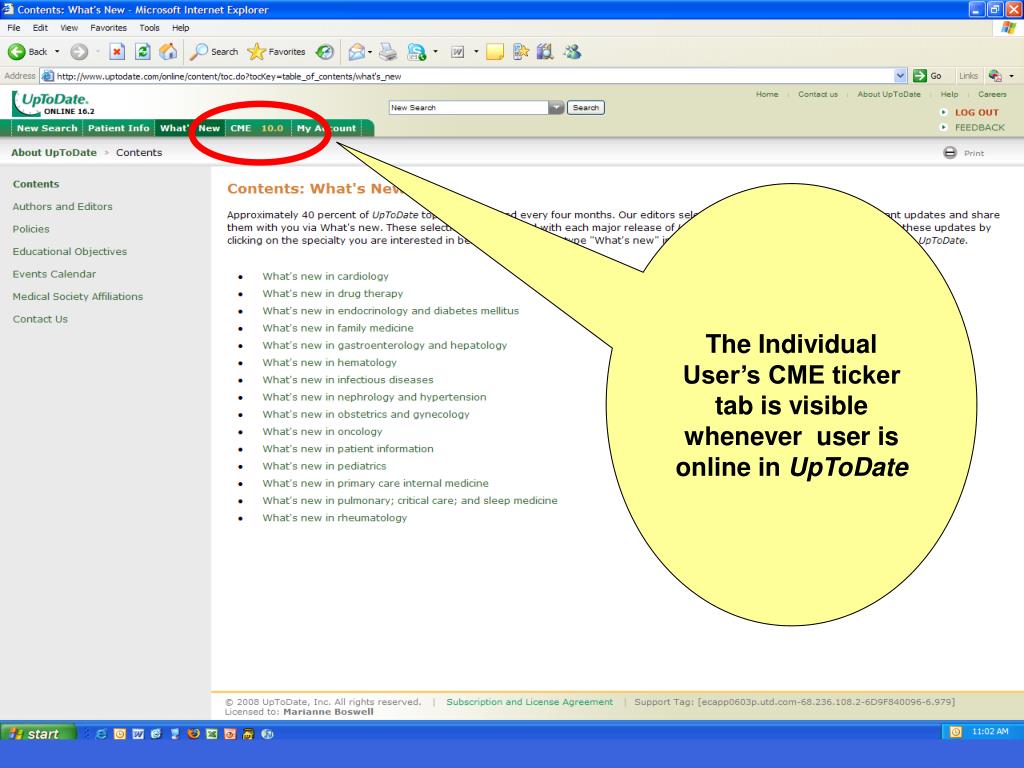Click the Contact us link in the header
The image size is (1024, 768).
[x=818, y=94]
